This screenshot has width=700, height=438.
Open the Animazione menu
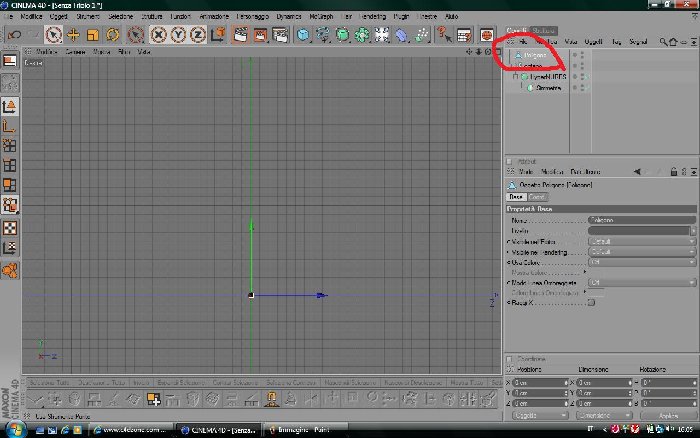[x=214, y=17]
